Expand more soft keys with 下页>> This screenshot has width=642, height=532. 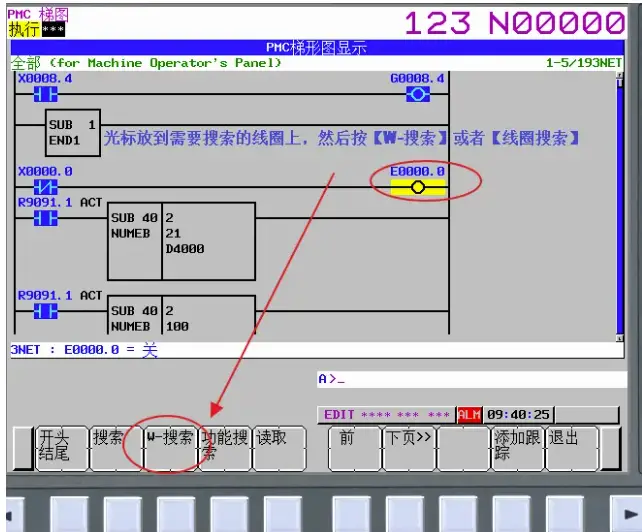pos(408,448)
